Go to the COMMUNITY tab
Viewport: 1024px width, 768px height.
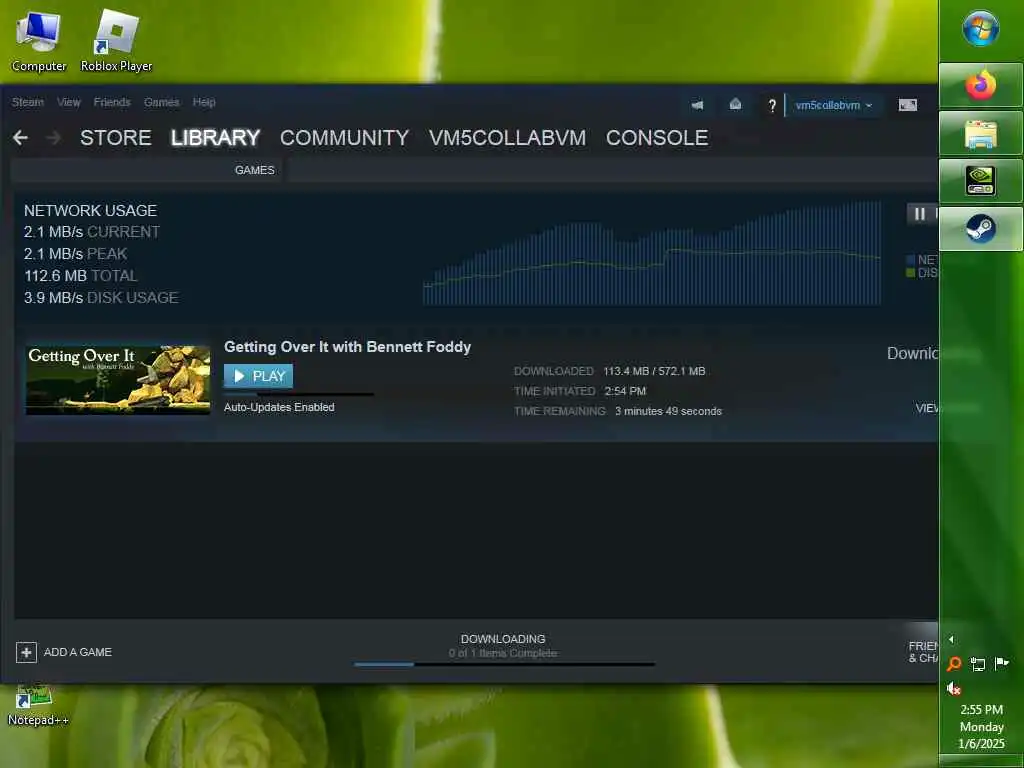(344, 138)
